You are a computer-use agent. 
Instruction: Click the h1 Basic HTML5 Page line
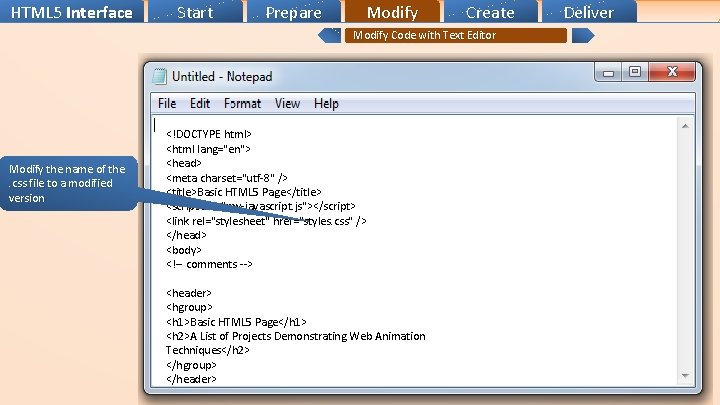pos(236,322)
